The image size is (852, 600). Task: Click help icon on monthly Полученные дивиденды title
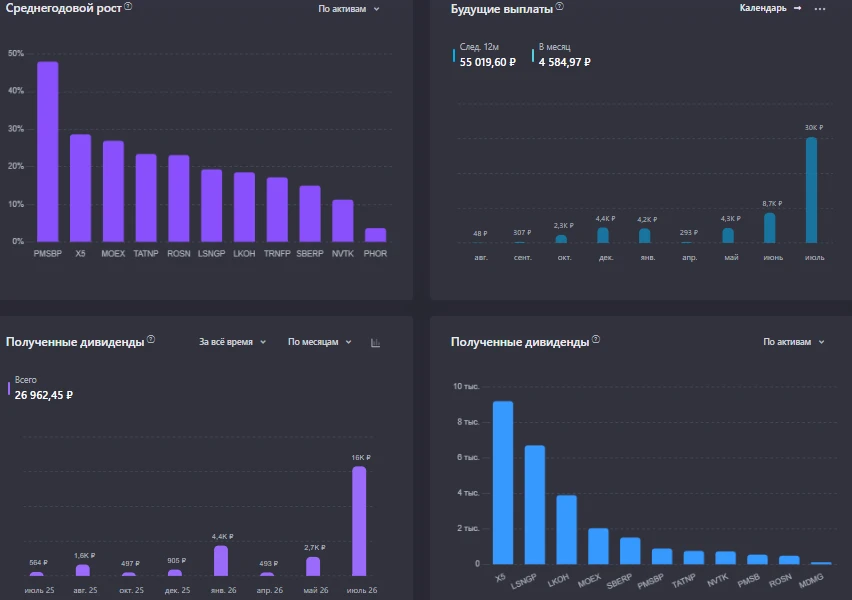coord(151,339)
